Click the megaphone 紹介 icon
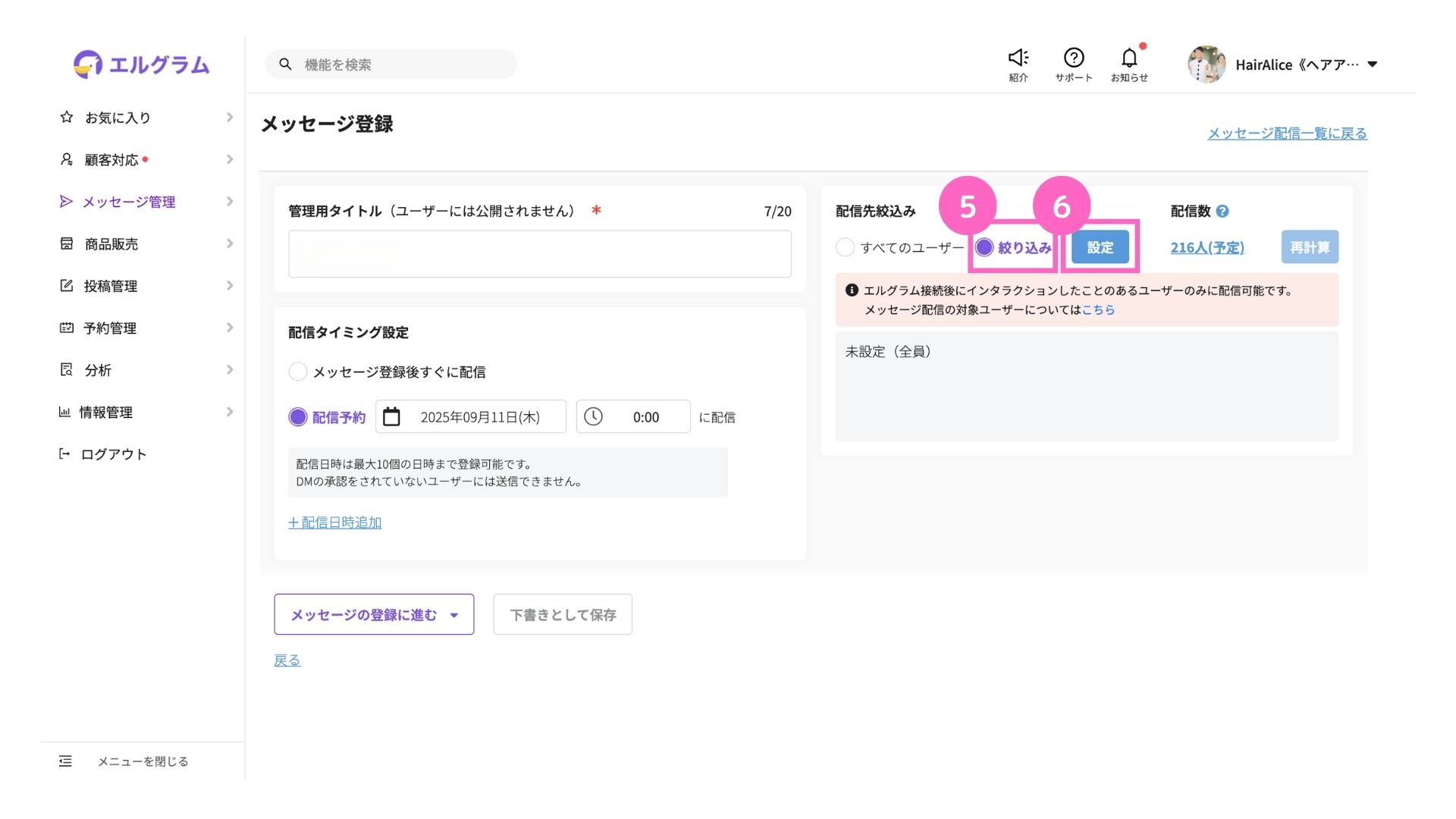Viewport: 1456px width, 819px height. click(x=1018, y=58)
